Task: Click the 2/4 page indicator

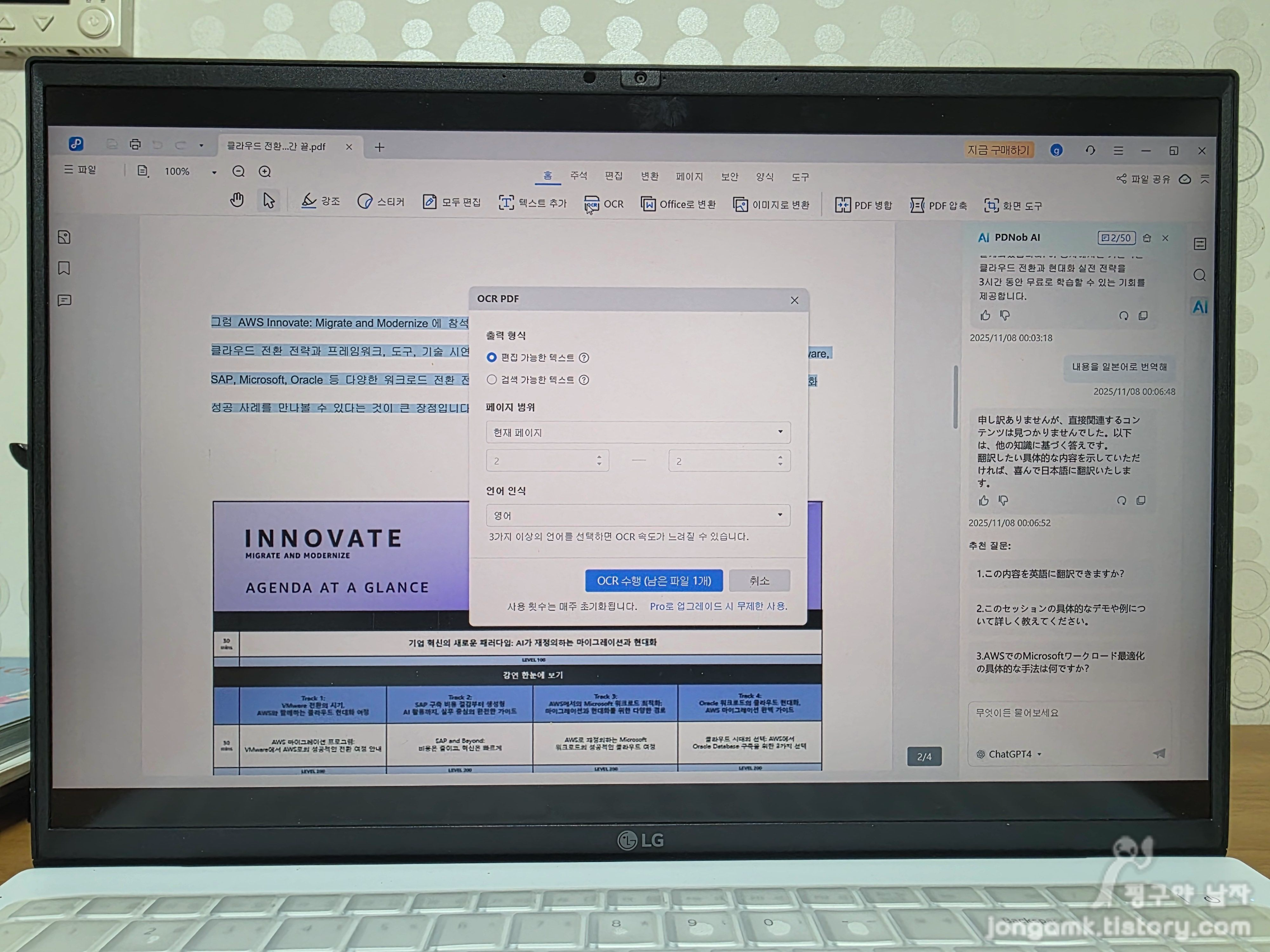Action: (925, 757)
